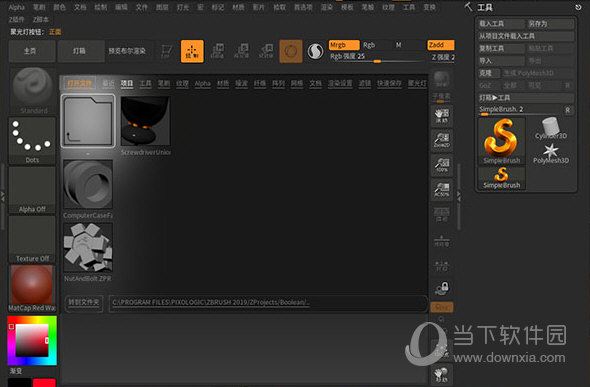Toggle the Zadd button
Viewport: 590px width, 387px height.
pos(441,45)
